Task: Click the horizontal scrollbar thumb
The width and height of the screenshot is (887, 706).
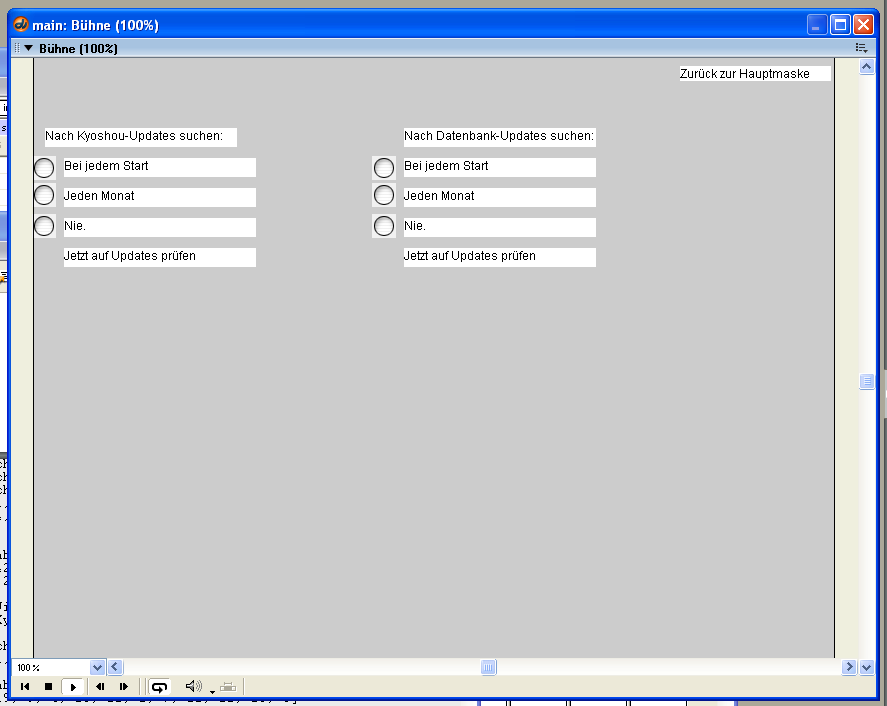Action: (x=488, y=667)
